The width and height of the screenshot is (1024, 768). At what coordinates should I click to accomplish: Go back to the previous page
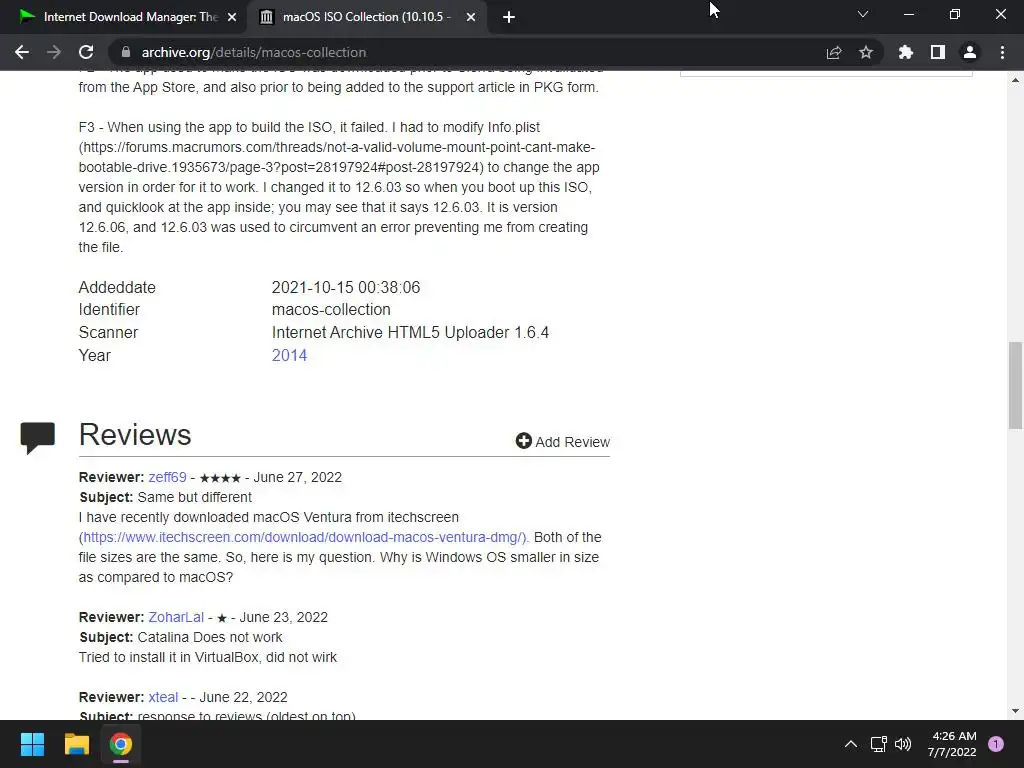22,52
